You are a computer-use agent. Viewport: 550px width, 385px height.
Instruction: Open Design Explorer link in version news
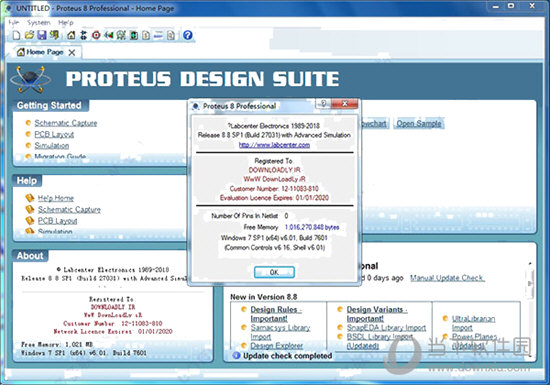coord(276,346)
